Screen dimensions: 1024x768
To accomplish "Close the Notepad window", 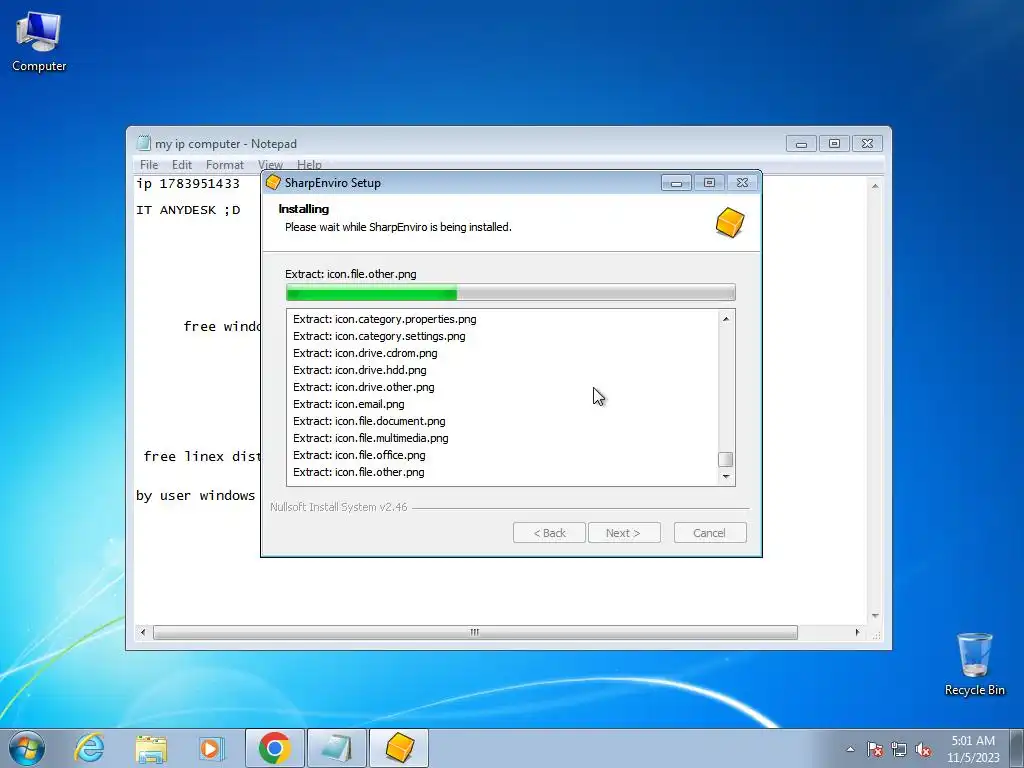I will click(867, 144).
